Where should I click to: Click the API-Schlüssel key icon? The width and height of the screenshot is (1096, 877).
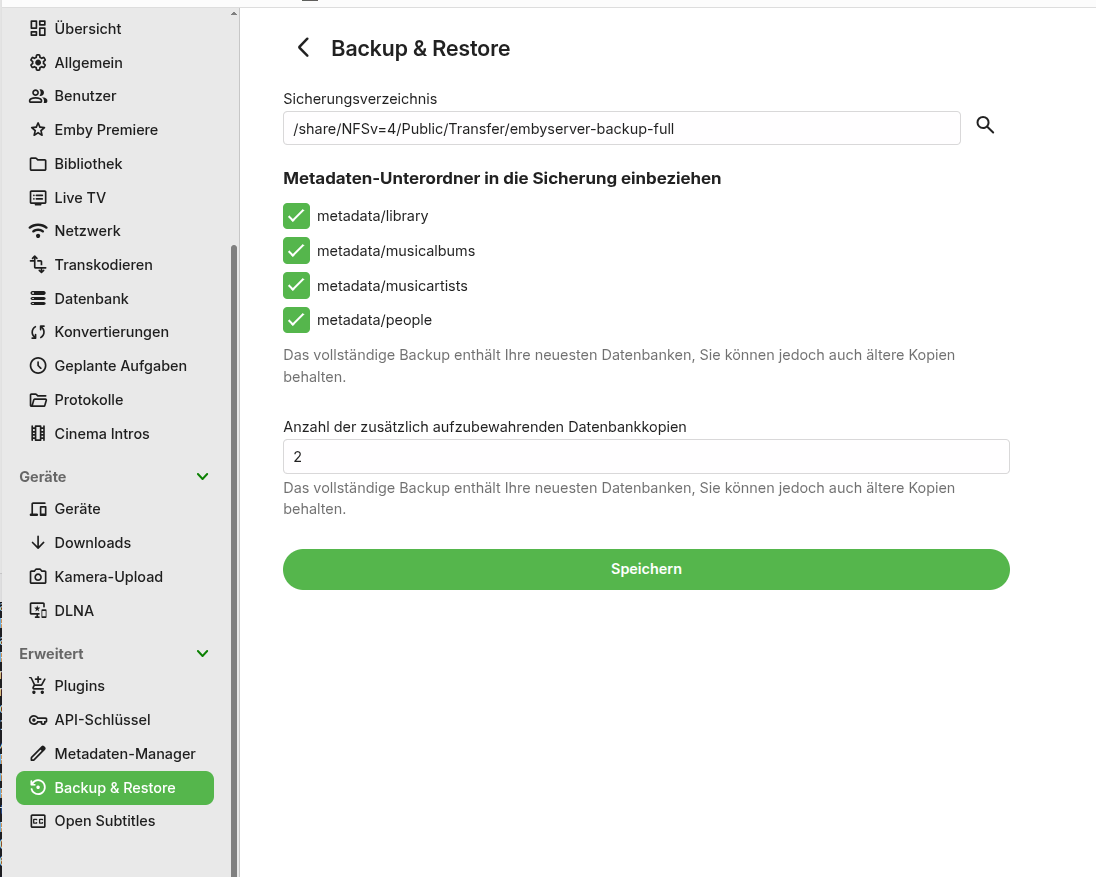tap(38, 720)
